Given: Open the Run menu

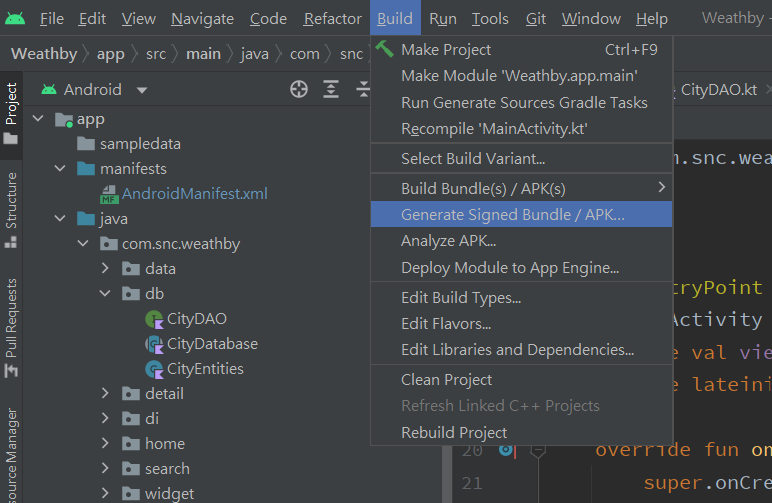Looking at the screenshot, I should pos(443,19).
